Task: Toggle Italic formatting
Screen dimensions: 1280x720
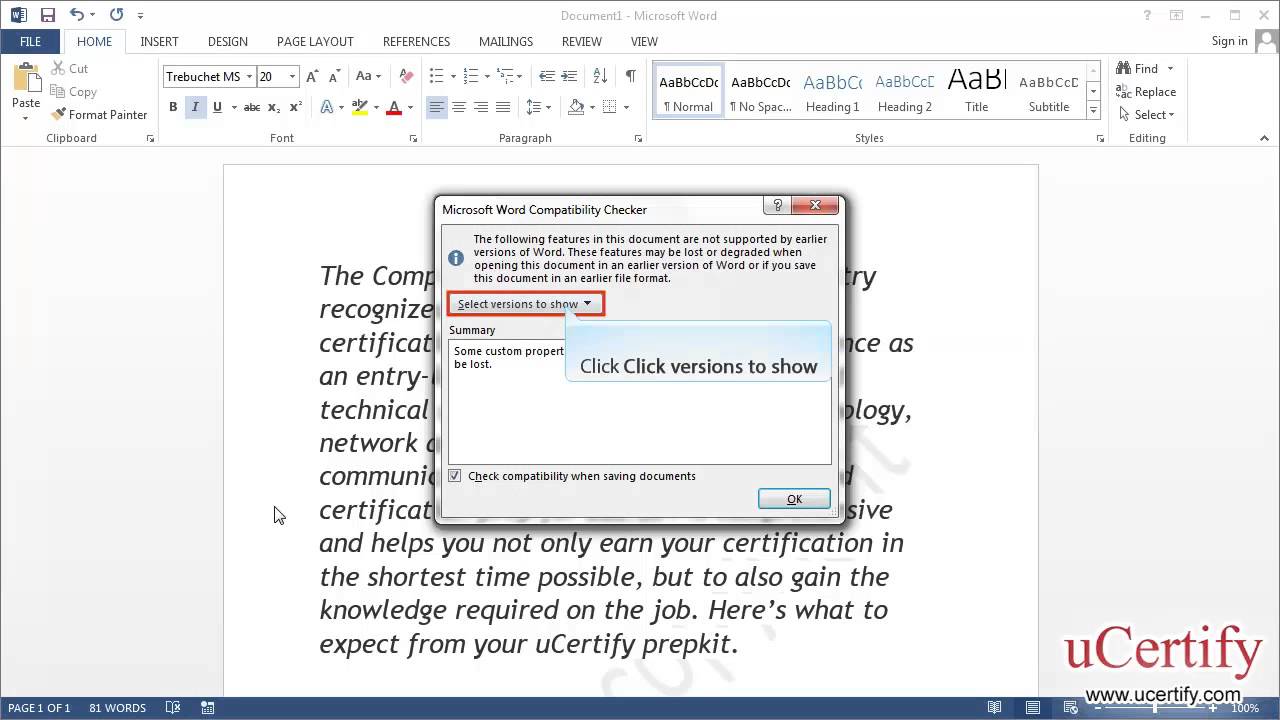Action: (x=195, y=107)
